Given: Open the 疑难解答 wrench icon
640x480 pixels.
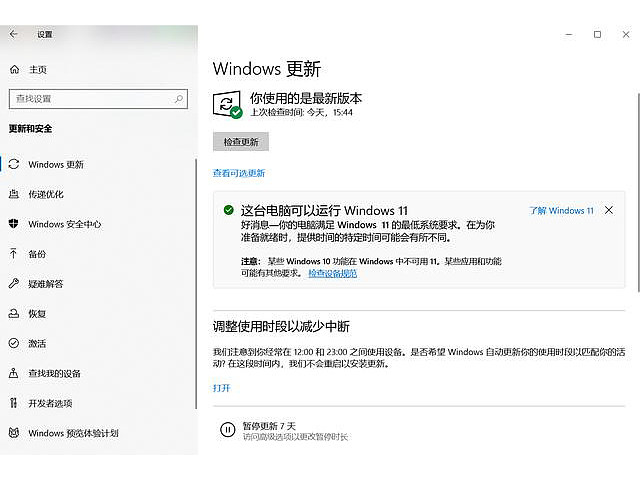Looking at the screenshot, I should [x=14, y=283].
